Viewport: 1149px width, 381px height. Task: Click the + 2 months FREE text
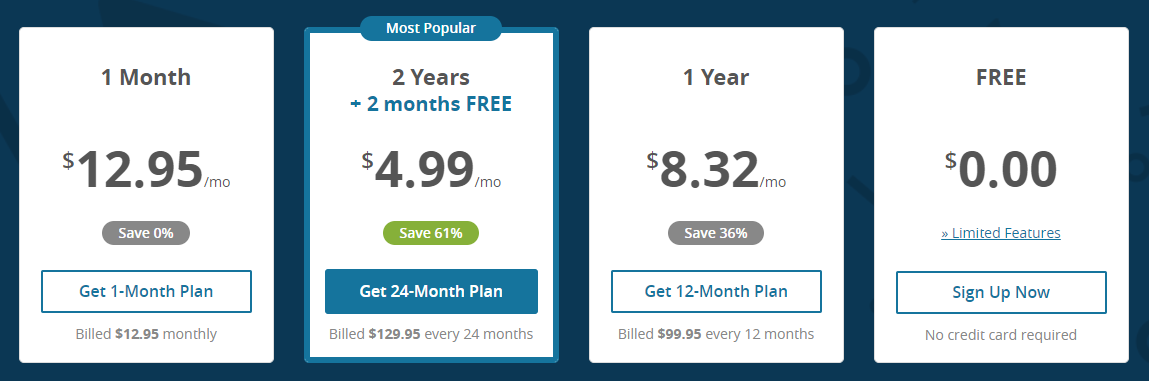coord(431,104)
